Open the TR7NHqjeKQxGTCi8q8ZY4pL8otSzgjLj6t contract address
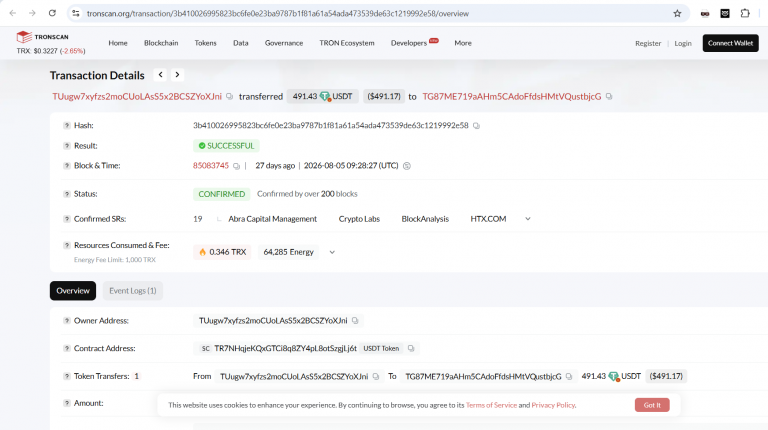768x430 pixels. coord(286,348)
